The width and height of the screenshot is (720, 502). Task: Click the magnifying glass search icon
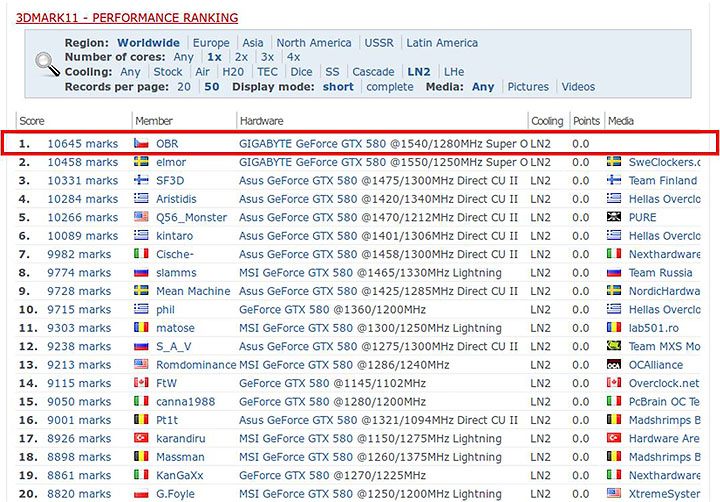pos(47,64)
